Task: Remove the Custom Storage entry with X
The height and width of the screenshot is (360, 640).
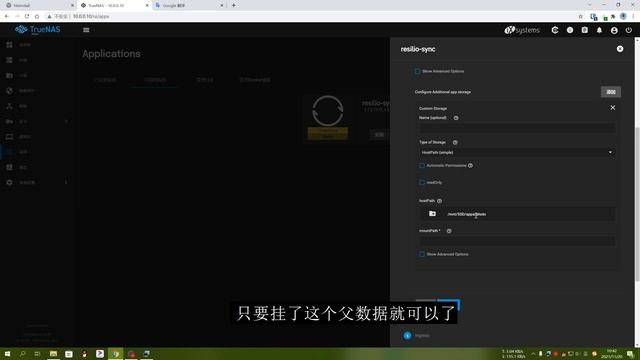Action: click(613, 108)
